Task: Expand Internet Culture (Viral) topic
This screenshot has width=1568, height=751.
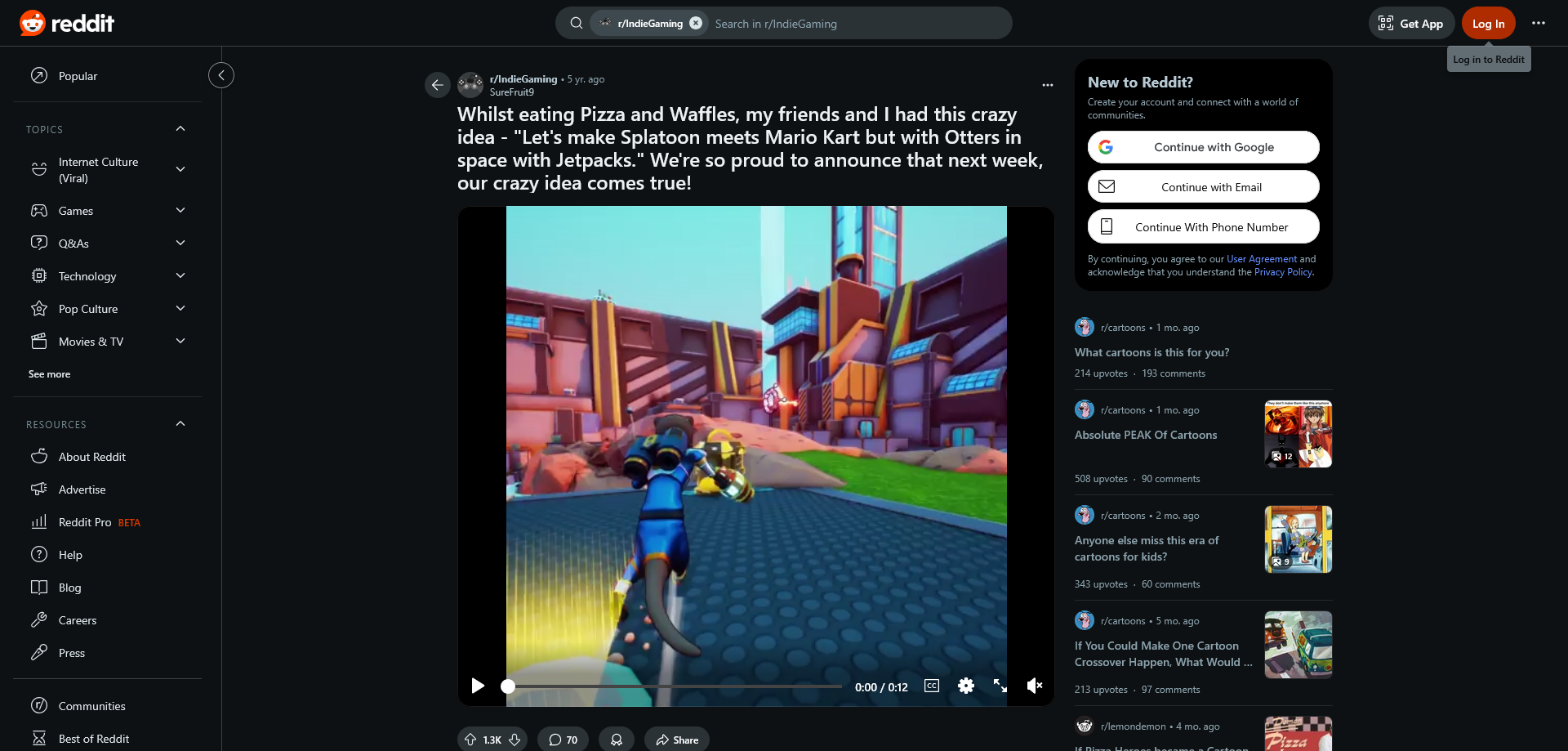Action: [x=180, y=169]
